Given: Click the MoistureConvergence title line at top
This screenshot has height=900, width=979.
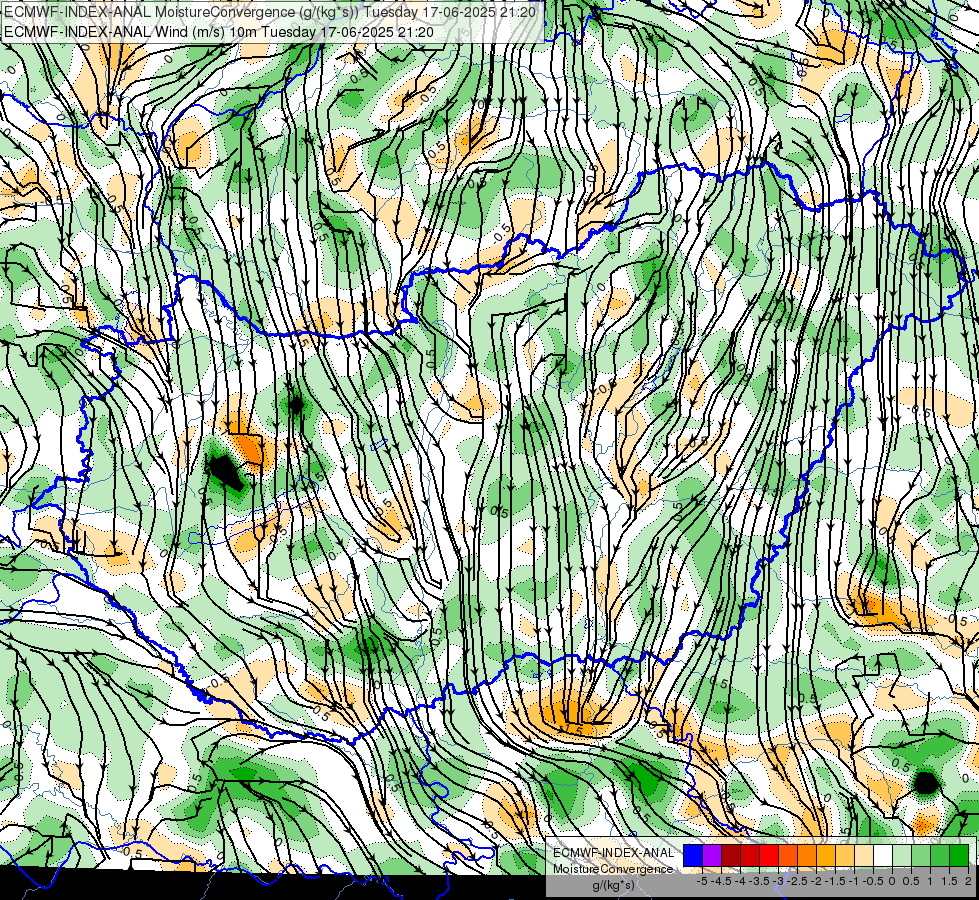Looking at the screenshot, I should pyautogui.click(x=269, y=12).
